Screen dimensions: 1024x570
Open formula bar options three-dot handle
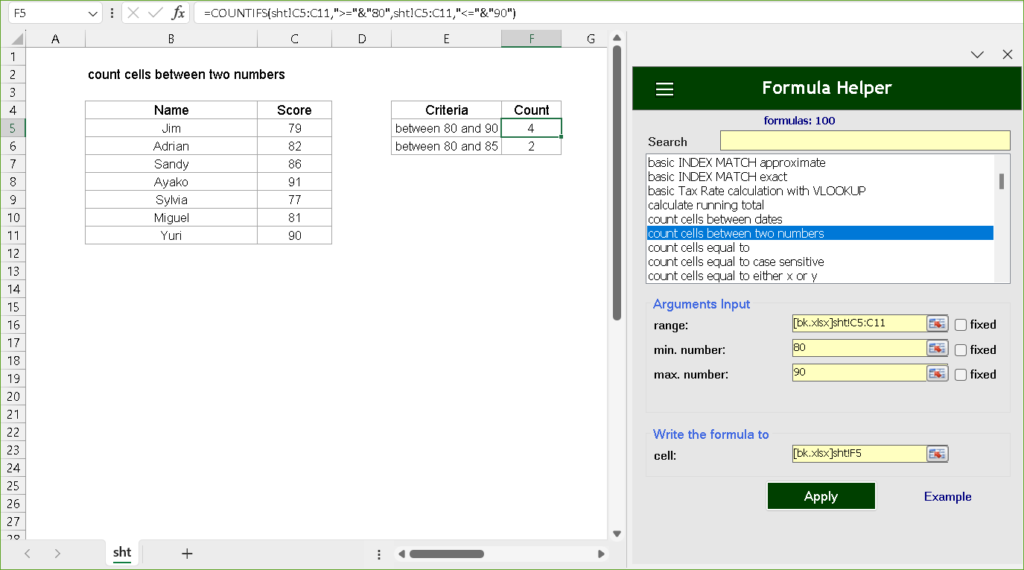click(112, 13)
